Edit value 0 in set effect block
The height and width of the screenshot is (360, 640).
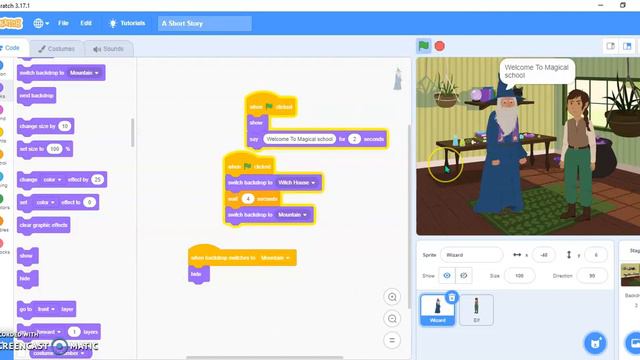point(89,202)
